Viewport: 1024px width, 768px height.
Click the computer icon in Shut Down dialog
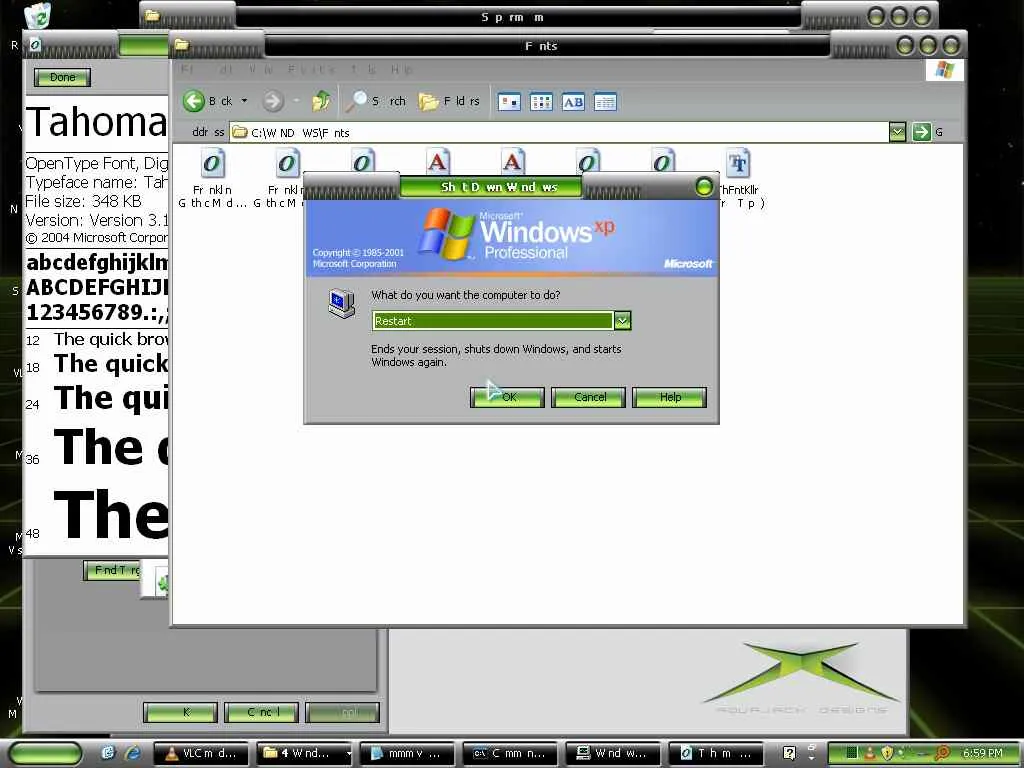(x=341, y=304)
